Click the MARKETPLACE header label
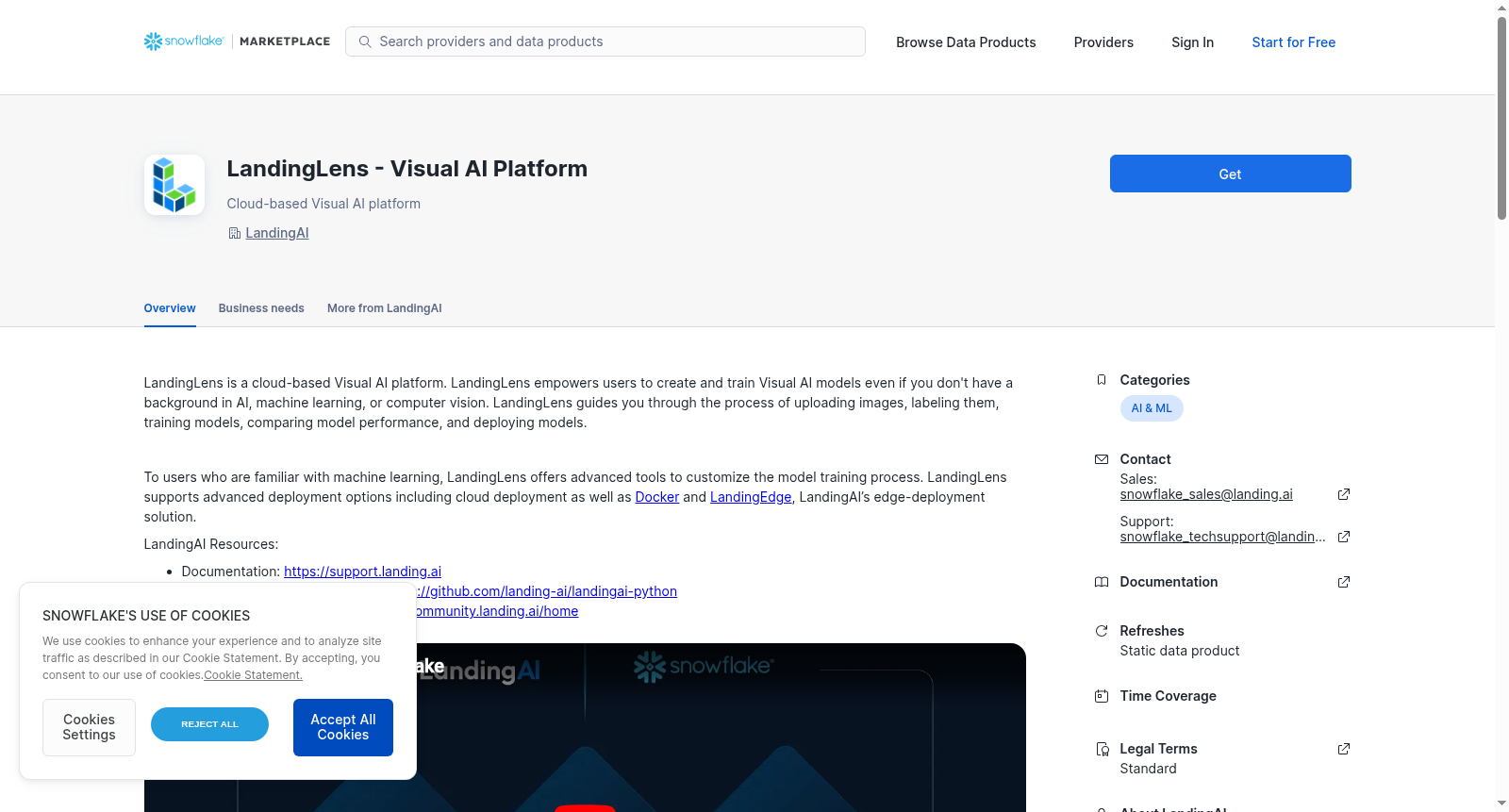Screen dimensions: 1509x812 [285, 41]
